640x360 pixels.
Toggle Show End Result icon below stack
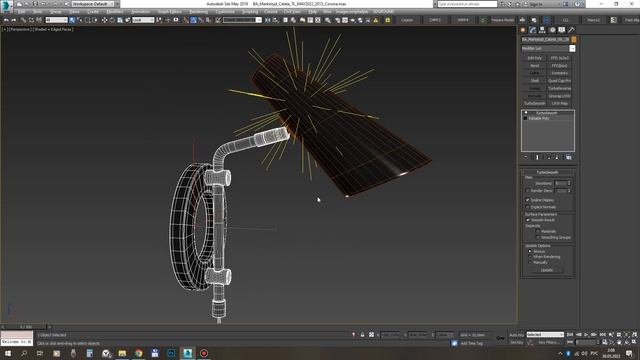tap(537, 157)
